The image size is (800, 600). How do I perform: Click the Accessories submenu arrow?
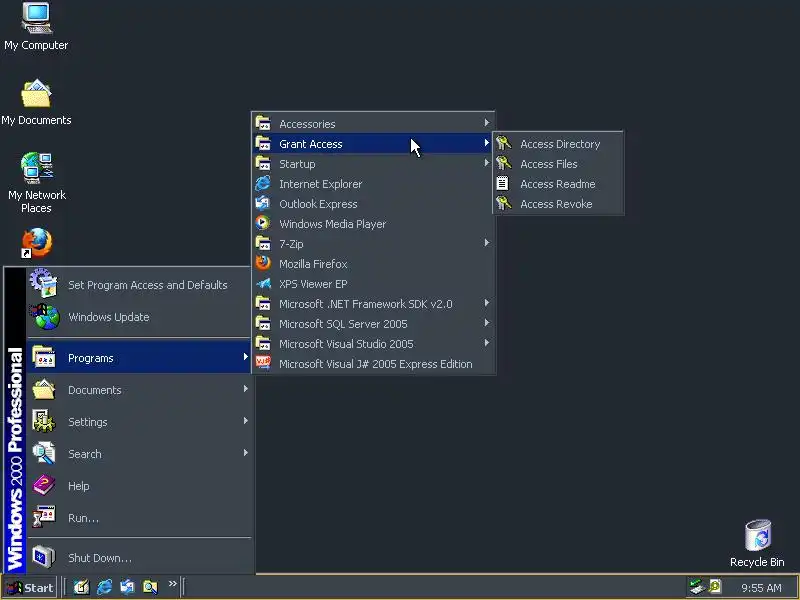[487, 122]
